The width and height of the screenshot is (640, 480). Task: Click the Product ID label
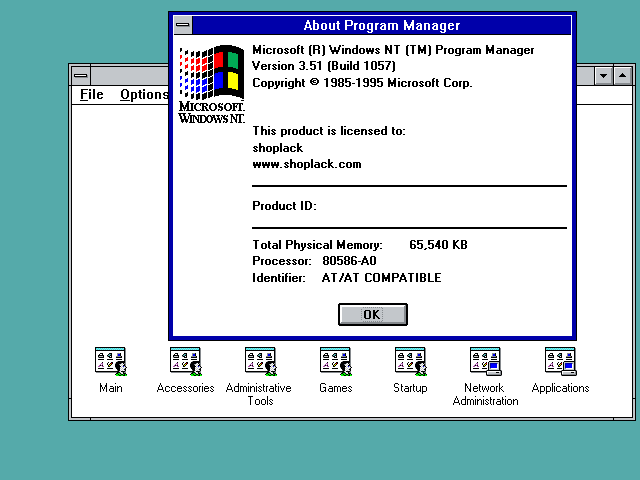point(284,206)
